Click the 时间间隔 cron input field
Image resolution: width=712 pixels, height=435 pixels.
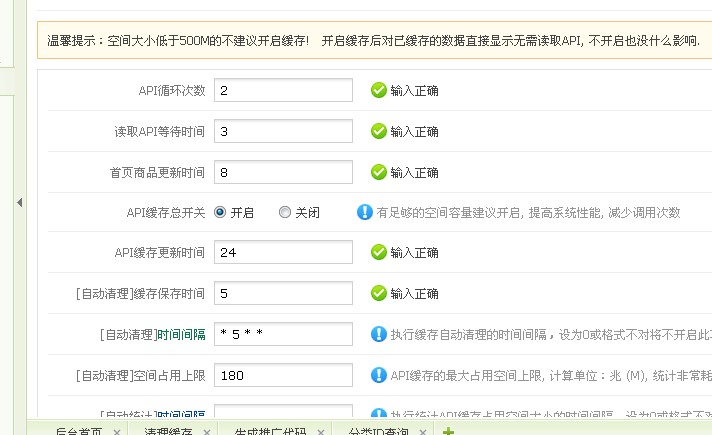pyautogui.click(x=283, y=334)
